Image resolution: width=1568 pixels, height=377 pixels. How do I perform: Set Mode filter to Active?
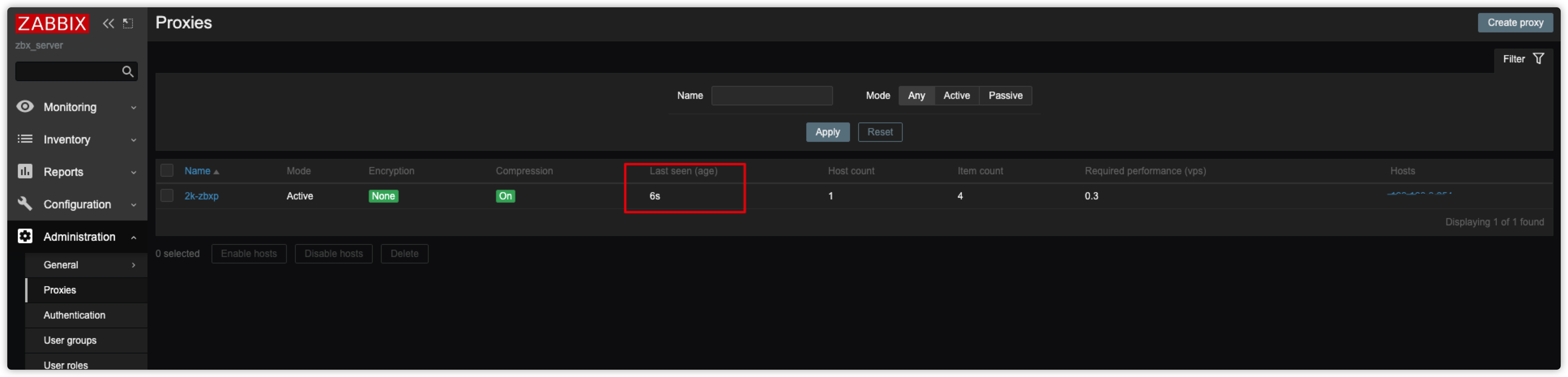(x=956, y=96)
